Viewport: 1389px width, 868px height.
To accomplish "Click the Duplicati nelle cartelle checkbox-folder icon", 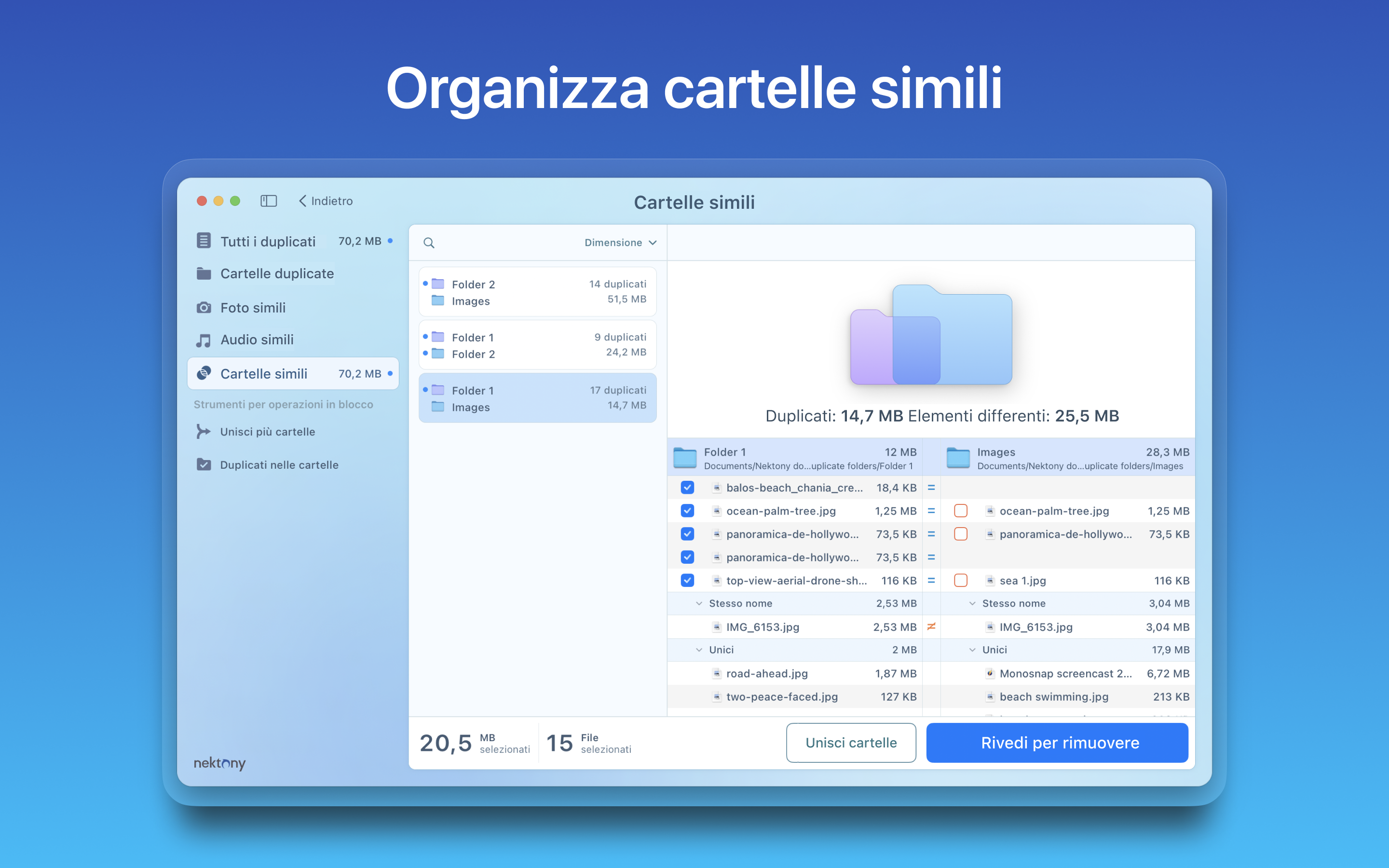I will 204,464.
